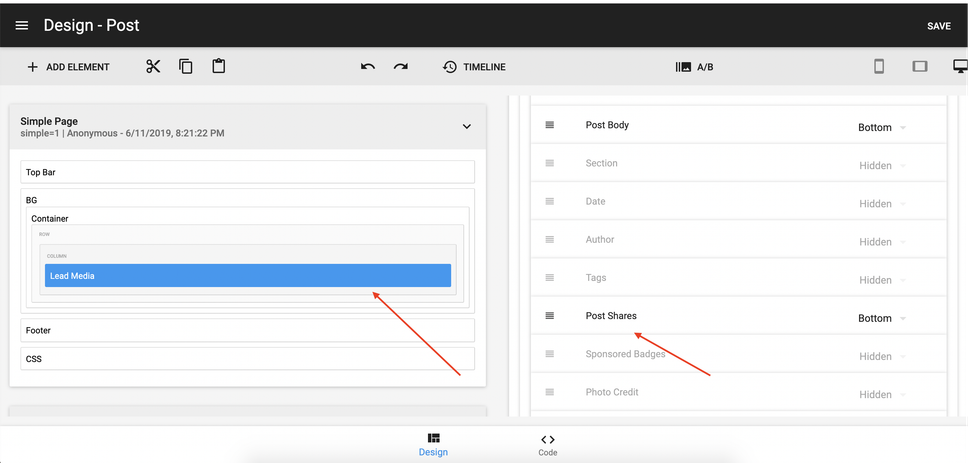Image resolution: width=980 pixels, height=463 pixels.
Task: Click the Post Body drag handle
Action: tap(549, 125)
